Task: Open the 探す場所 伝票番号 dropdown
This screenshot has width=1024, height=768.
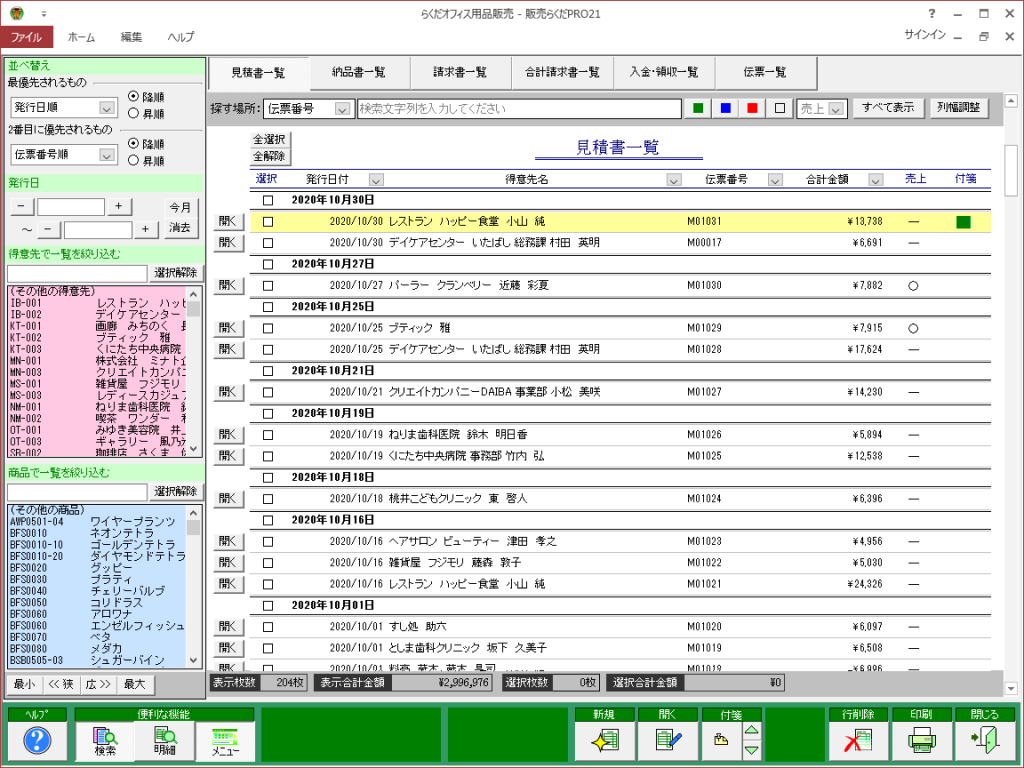Action: 342,109
